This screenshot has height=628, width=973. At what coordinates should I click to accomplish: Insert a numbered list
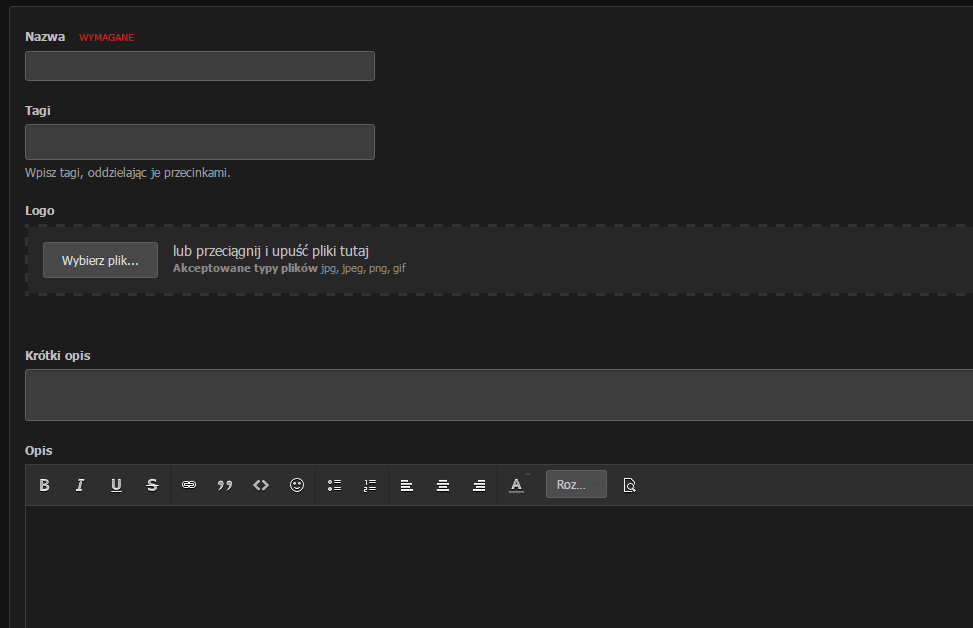[370, 485]
